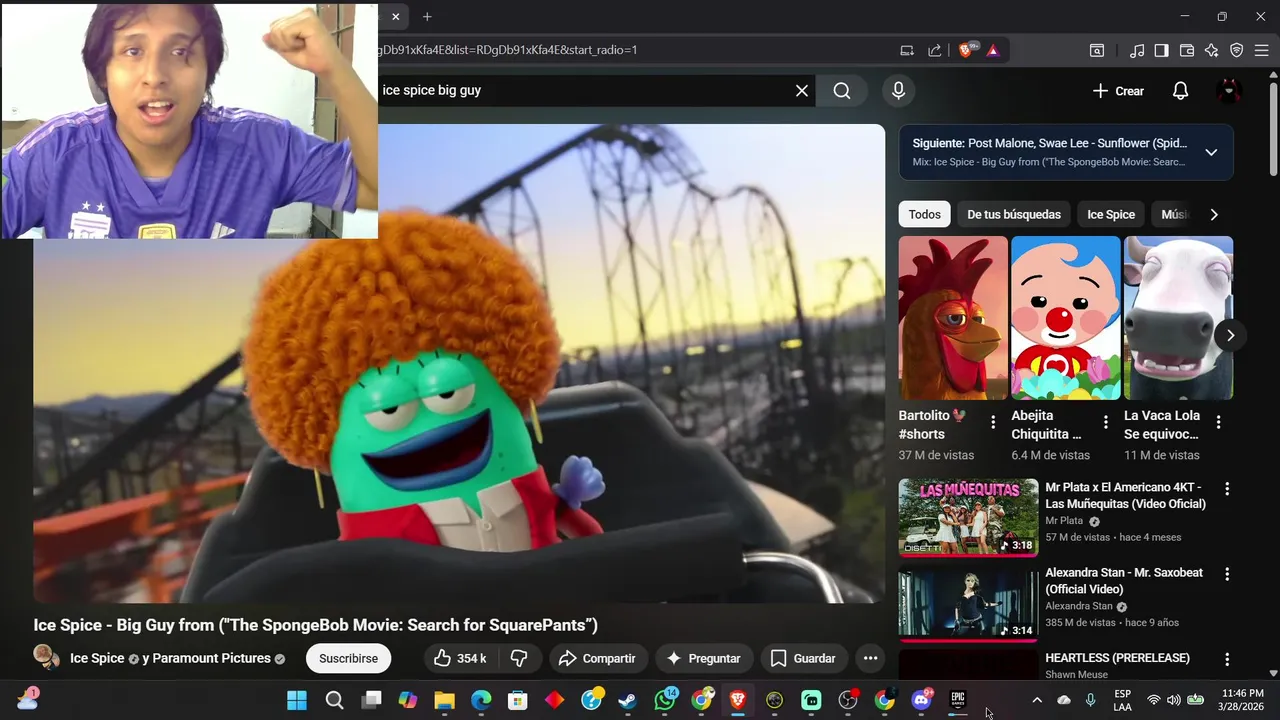Select the De tus búsquedas chip
This screenshot has width=1280, height=720.
(x=1014, y=214)
